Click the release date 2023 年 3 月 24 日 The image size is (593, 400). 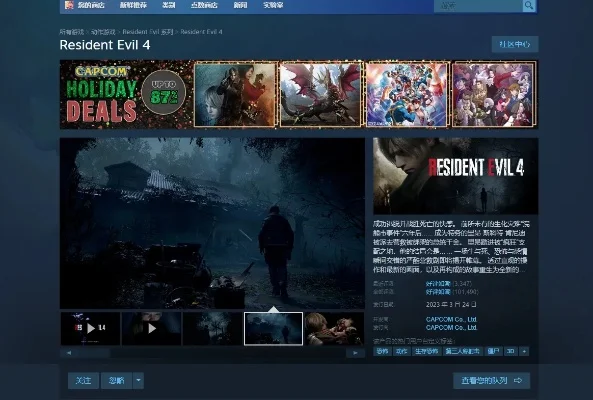[451, 304]
